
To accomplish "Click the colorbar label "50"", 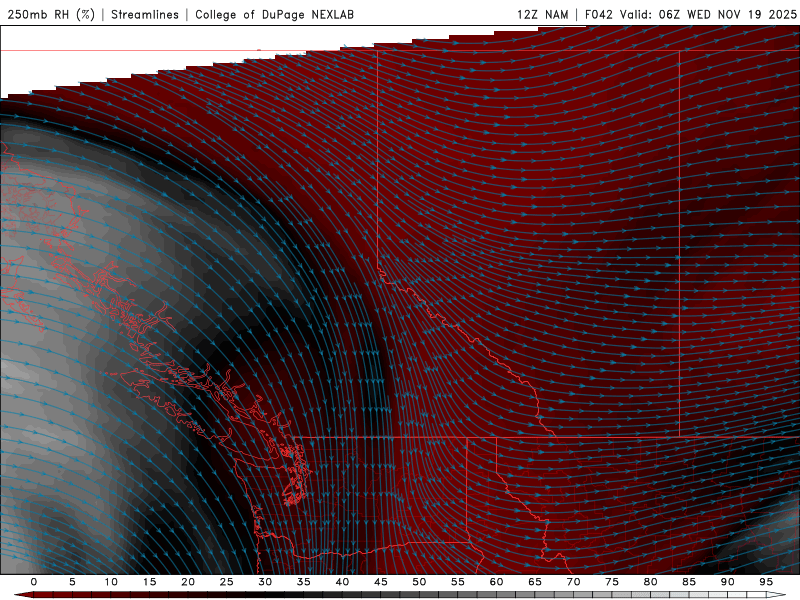I will coord(419,582).
